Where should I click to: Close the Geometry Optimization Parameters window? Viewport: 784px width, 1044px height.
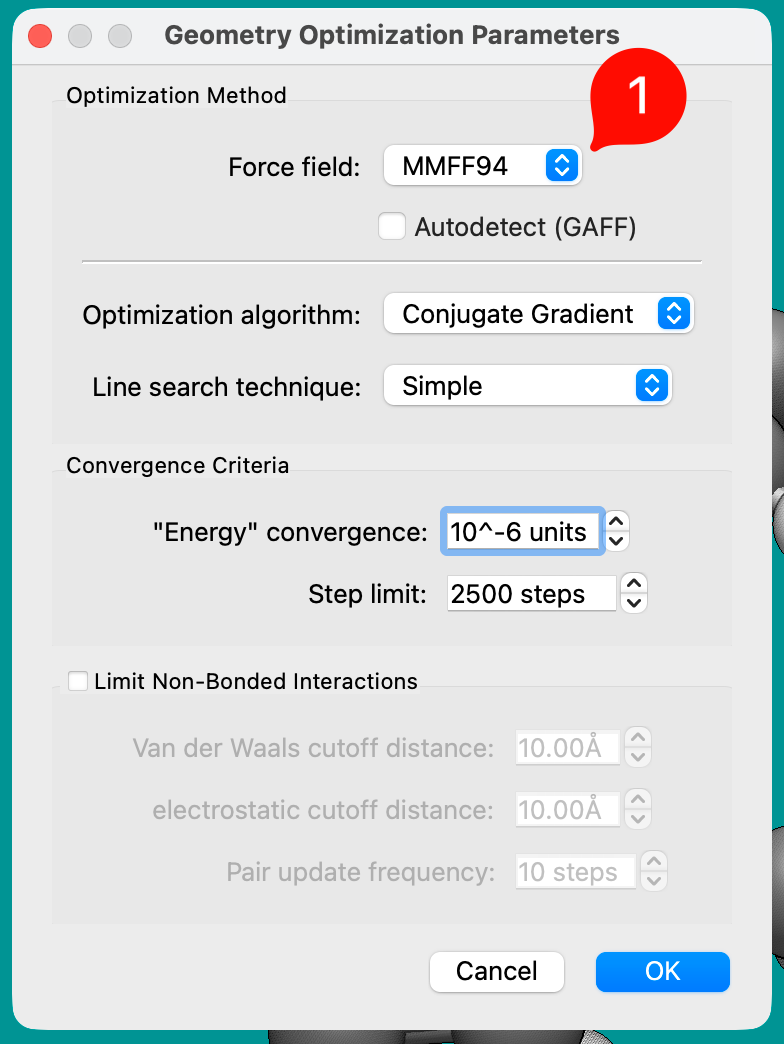pos(40,36)
